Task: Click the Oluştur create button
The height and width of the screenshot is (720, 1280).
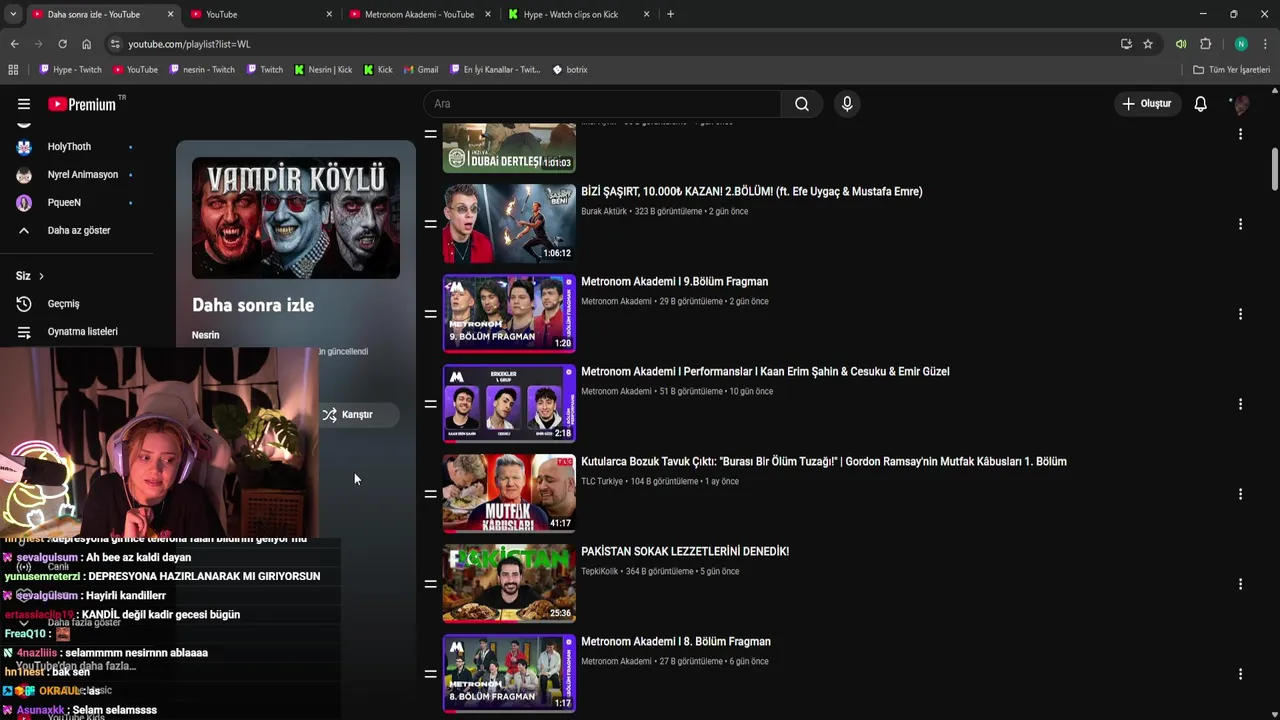Action: point(1146,104)
